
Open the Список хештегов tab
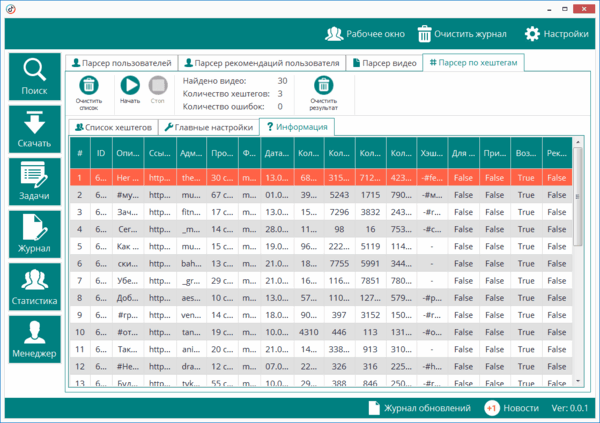coord(113,128)
